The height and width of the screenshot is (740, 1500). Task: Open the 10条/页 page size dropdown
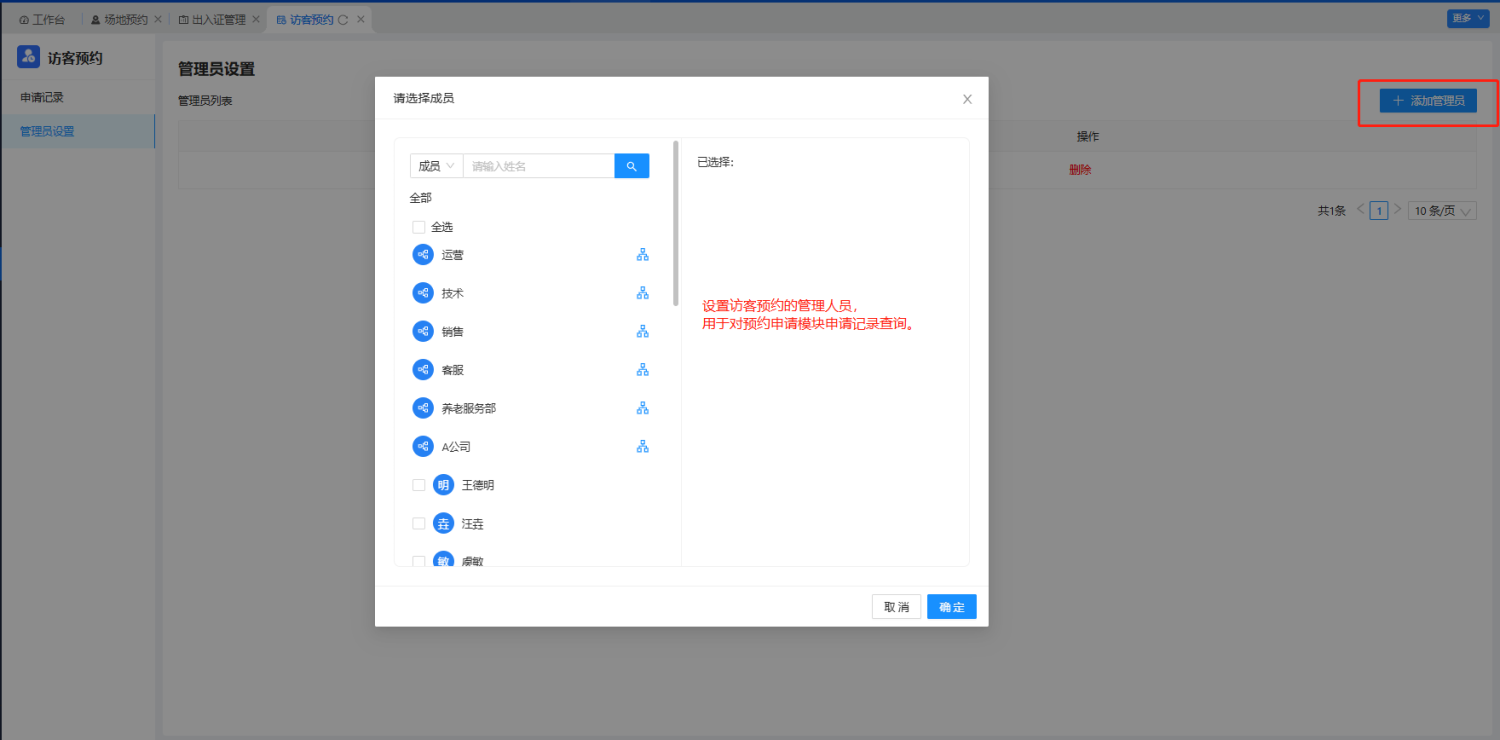click(1442, 211)
